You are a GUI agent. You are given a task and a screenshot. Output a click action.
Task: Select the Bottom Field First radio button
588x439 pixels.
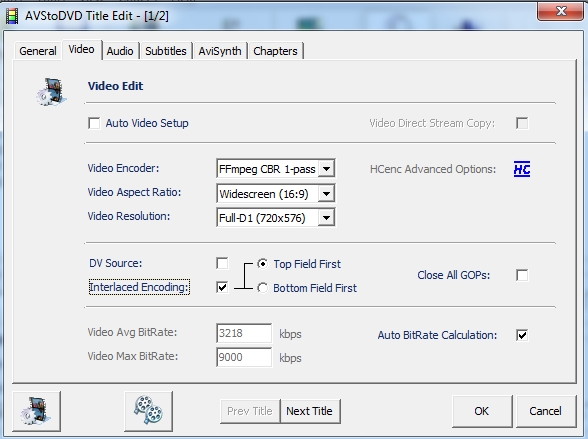[x=262, y=288]
